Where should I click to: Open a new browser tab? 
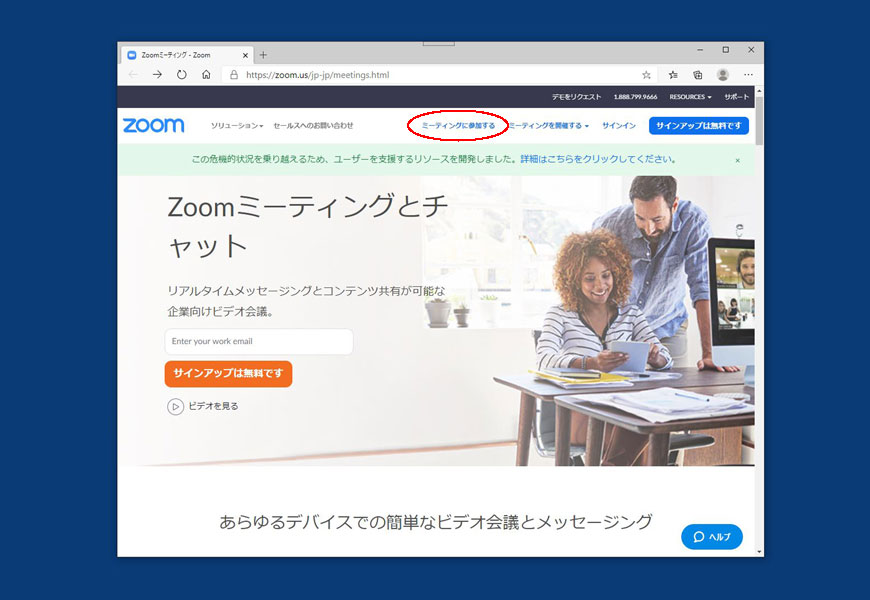pos(264,55)
